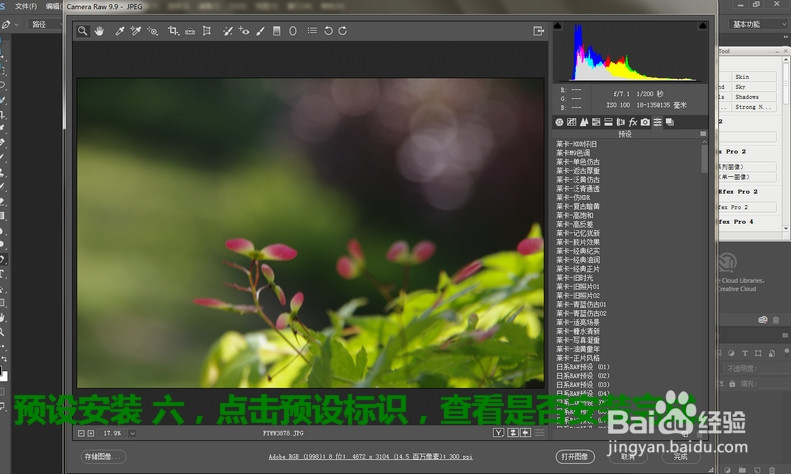Open the Effects fx panel tab

click(x=633, y=122)
